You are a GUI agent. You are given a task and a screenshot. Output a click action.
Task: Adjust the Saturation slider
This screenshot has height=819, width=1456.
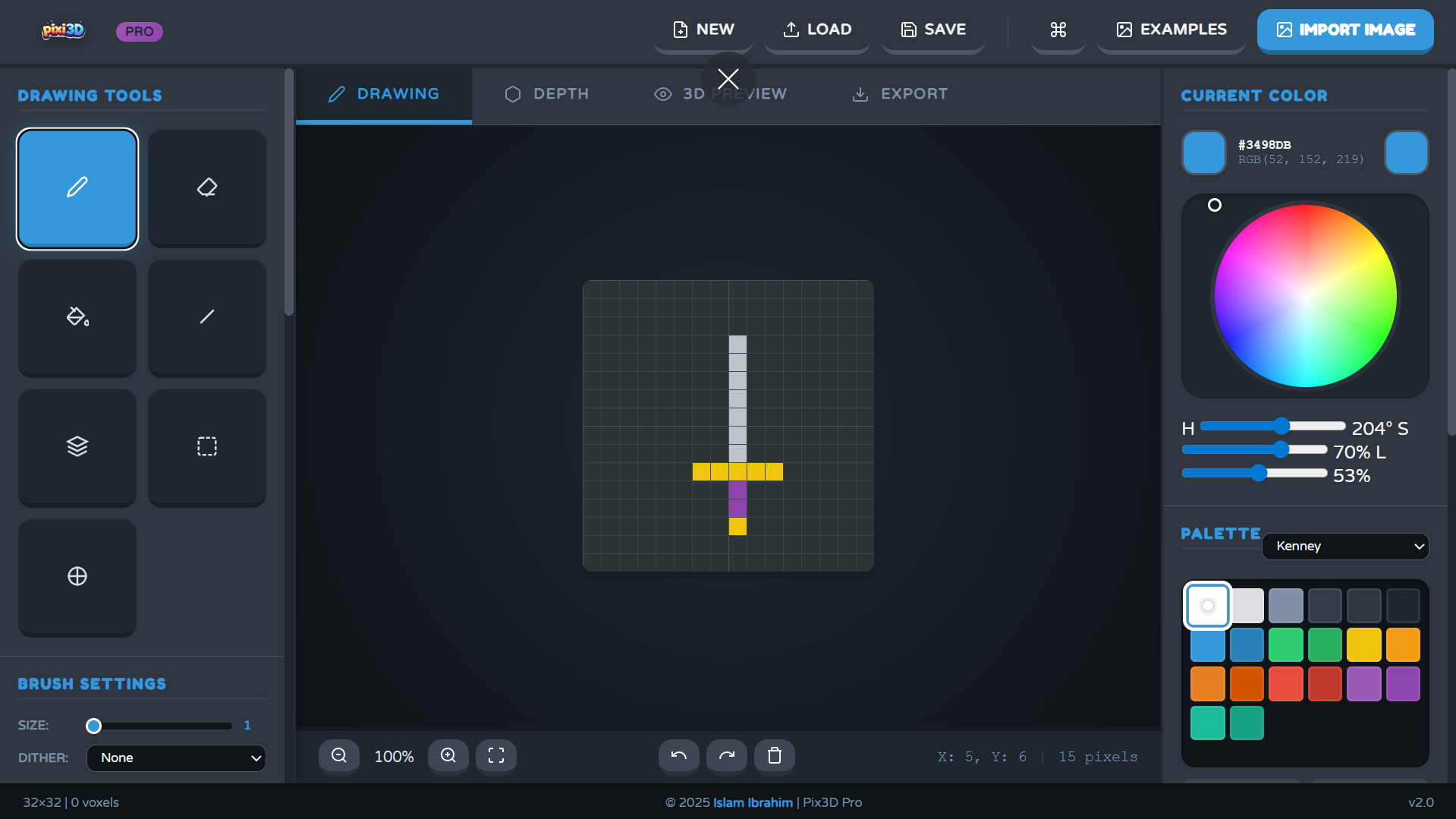(x=1254, y=450)
